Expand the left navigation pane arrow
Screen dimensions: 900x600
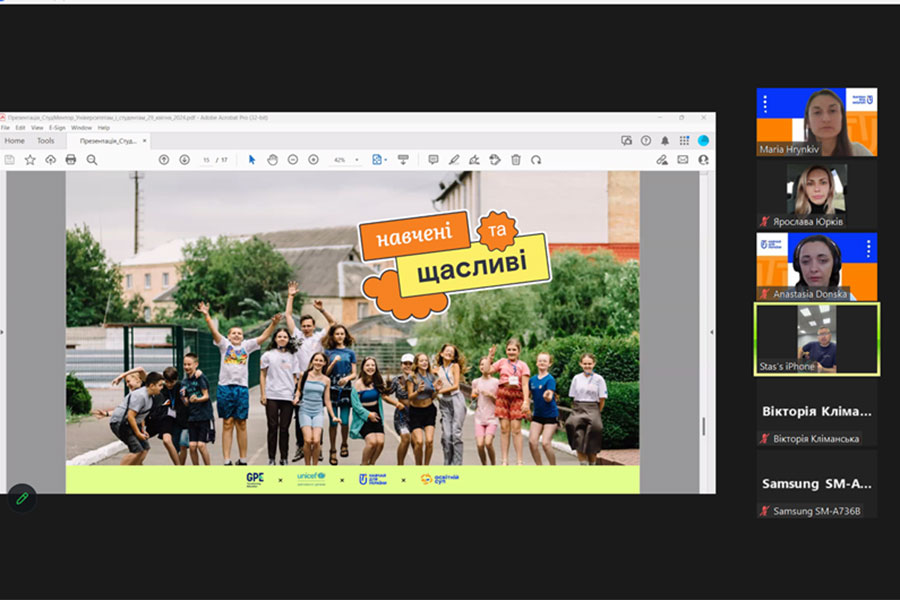[2, 332]
